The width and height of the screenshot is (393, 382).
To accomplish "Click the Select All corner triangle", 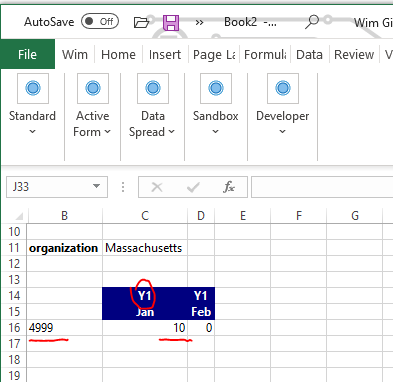I will [x=18, y=216].
